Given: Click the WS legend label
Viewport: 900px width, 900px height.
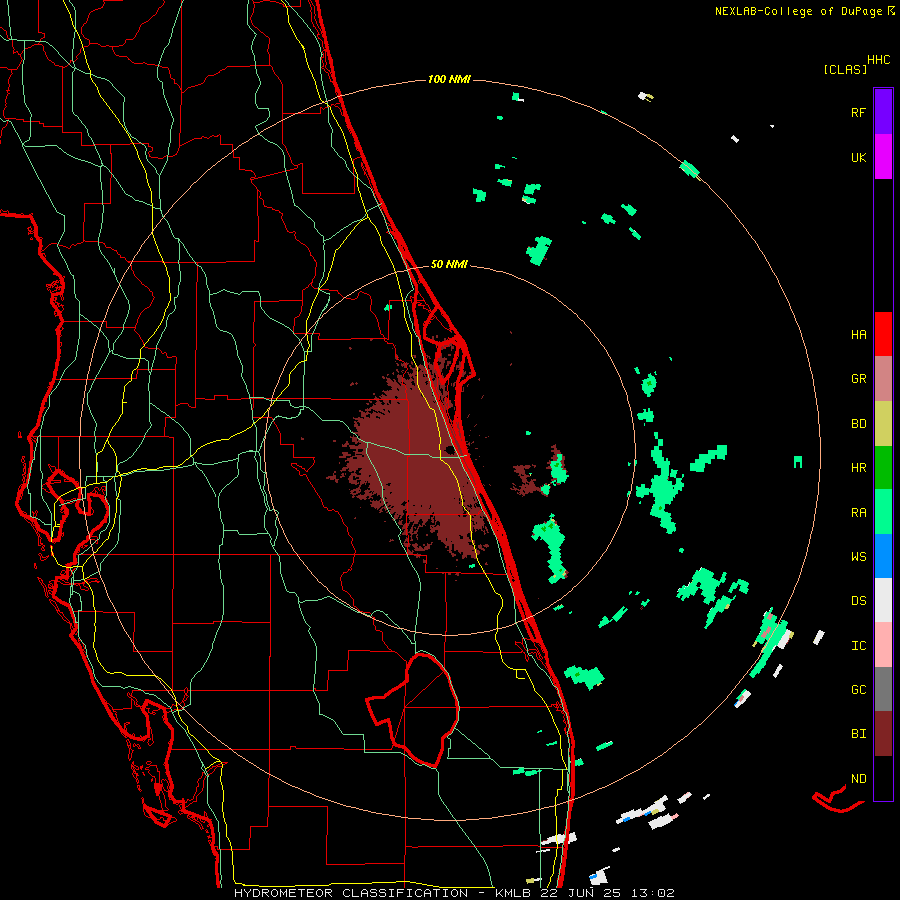Looking at the screenshot, I should [858, 556].
